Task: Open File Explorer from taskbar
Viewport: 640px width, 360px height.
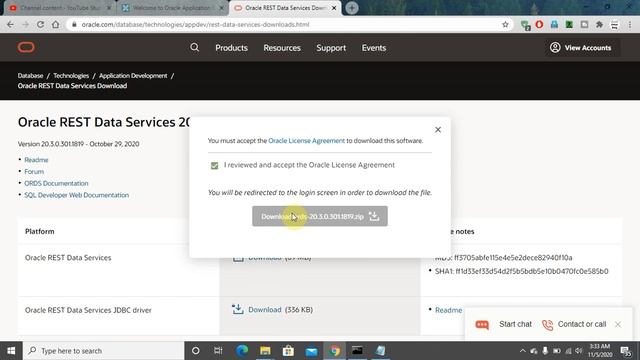Action: [265, 351]
